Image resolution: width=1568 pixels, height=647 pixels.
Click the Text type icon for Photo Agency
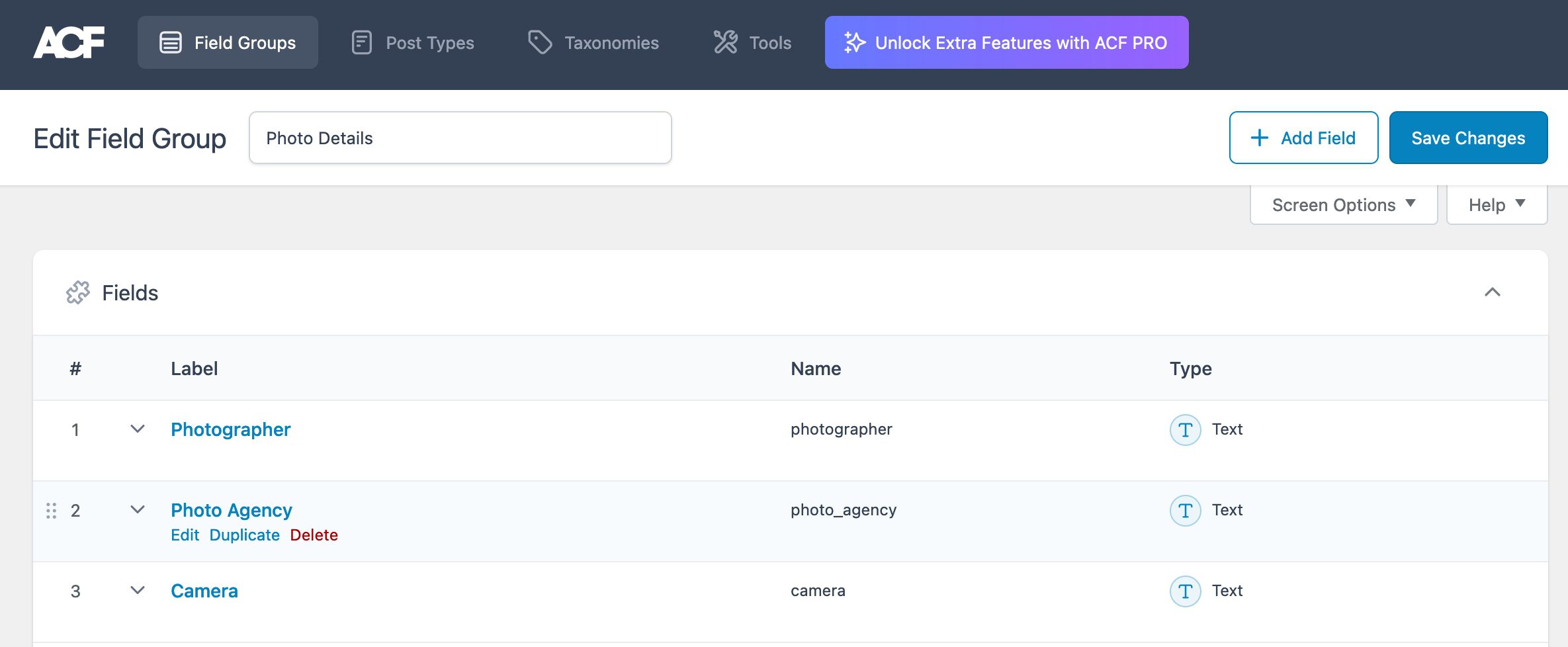click(x=1185, y=511)
